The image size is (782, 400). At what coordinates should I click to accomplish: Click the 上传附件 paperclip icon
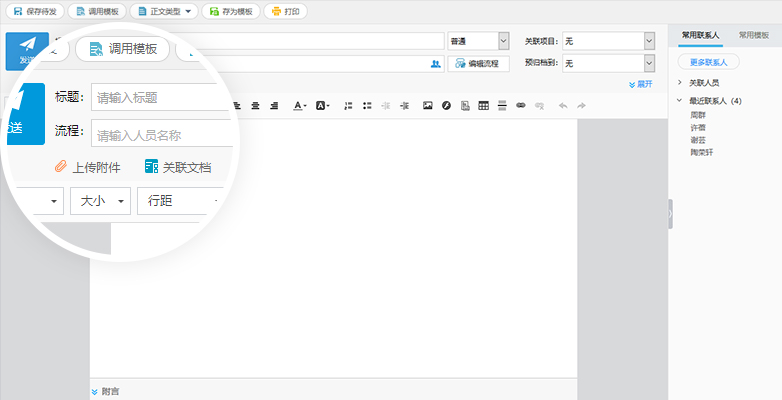[x=60, y=167]
